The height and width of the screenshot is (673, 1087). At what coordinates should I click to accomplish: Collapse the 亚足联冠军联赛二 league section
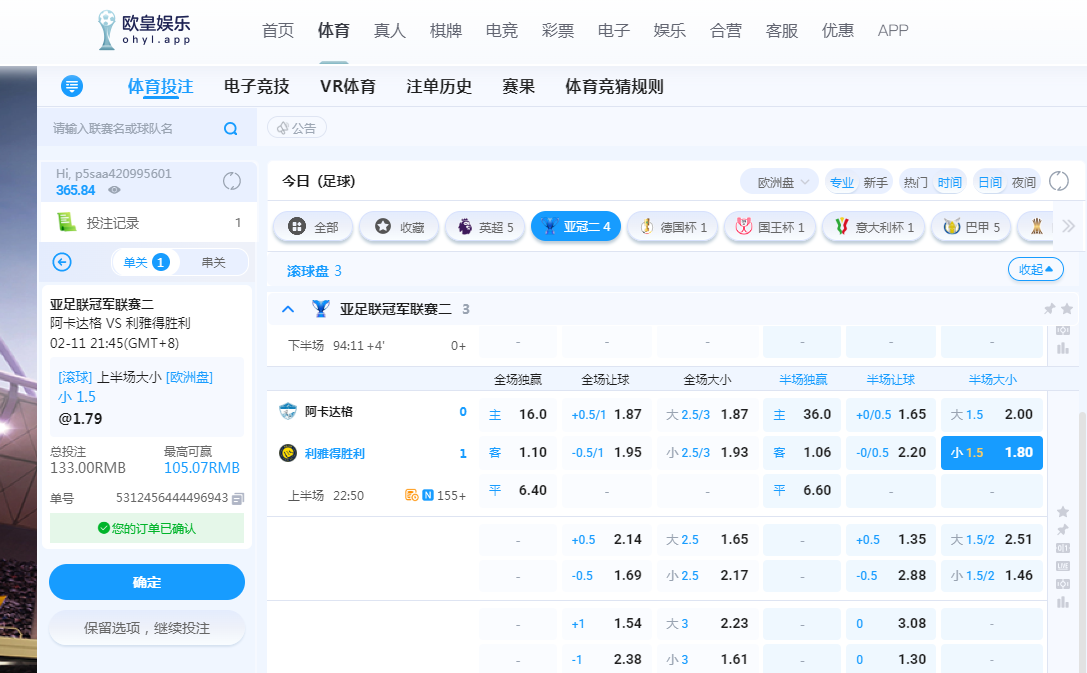tap(288, 309)
